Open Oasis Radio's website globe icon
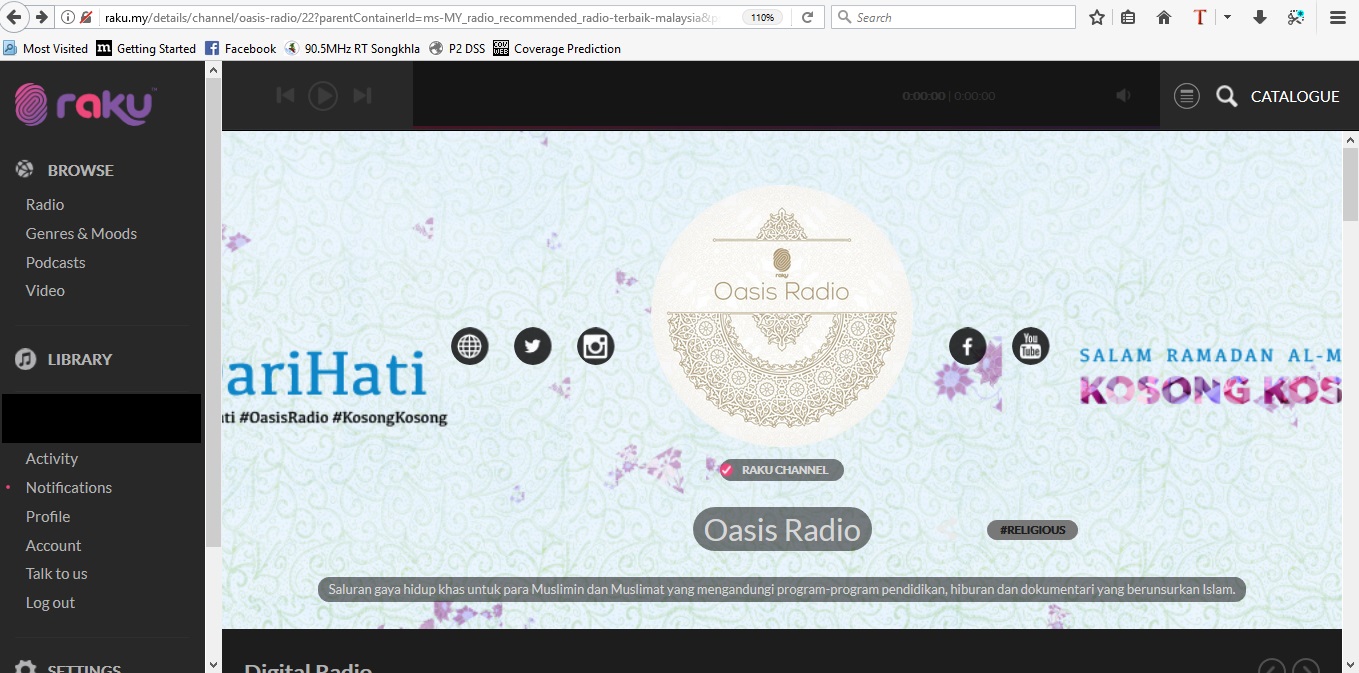1359x673 pixels. pos(470,346)
